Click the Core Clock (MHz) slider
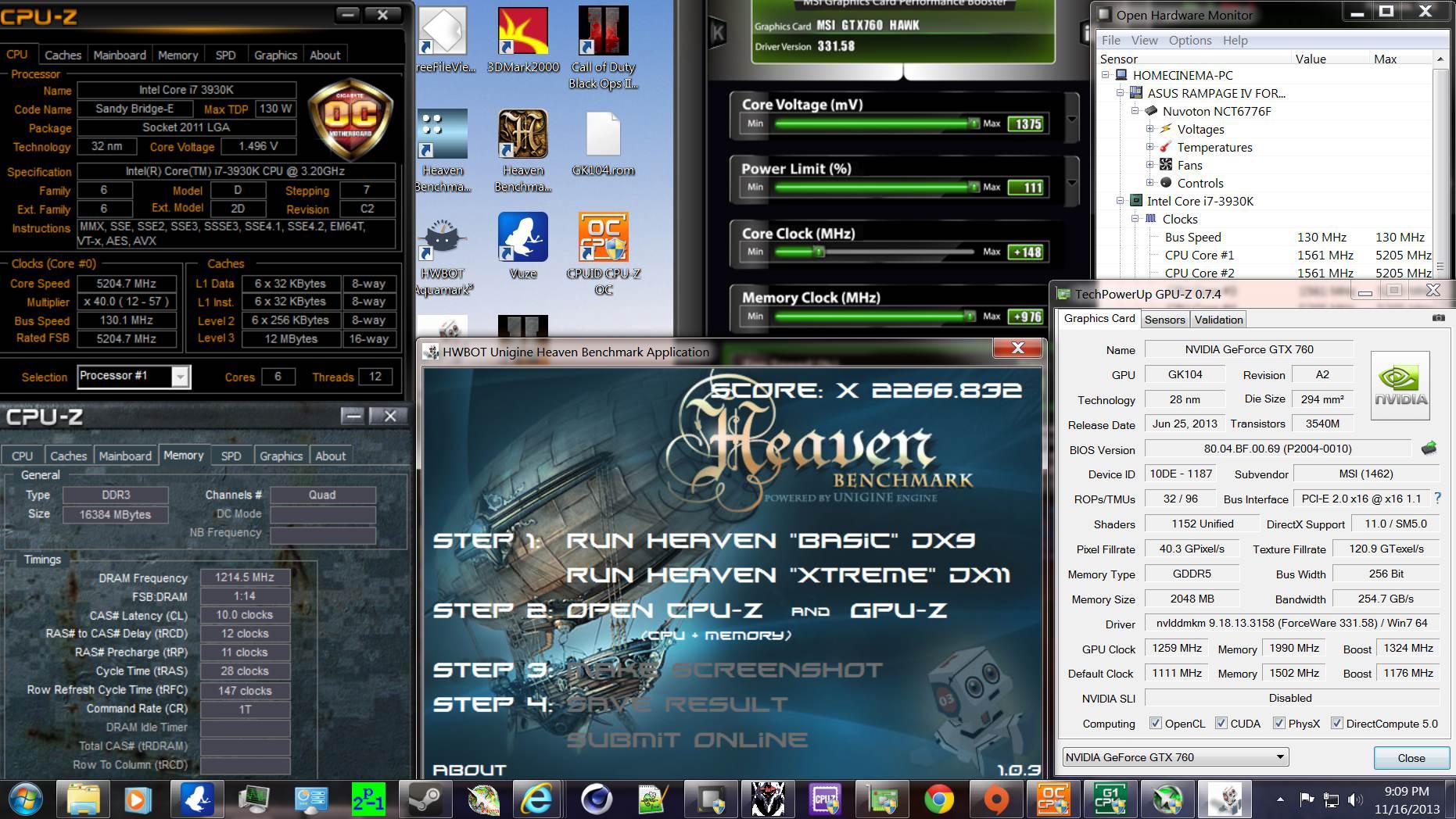Viewport: 1456px width, 819px height. click(874, 252)
